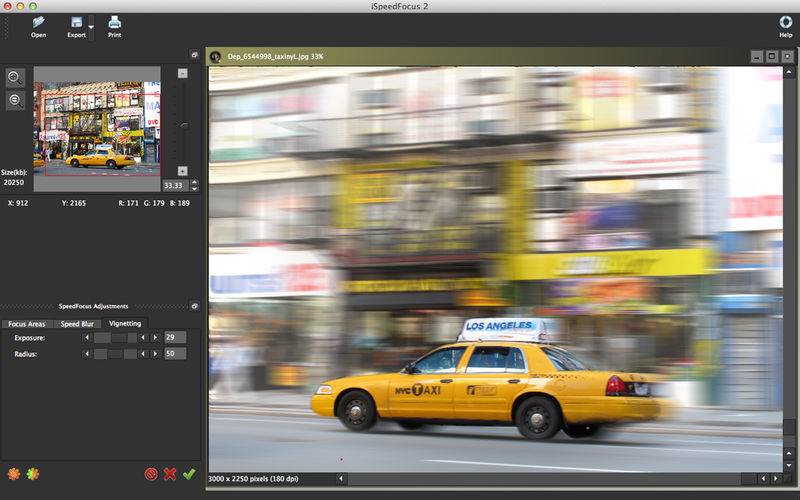800x500 pixels.
Task: Select the Vignetting tab
Action: point(125,324)
